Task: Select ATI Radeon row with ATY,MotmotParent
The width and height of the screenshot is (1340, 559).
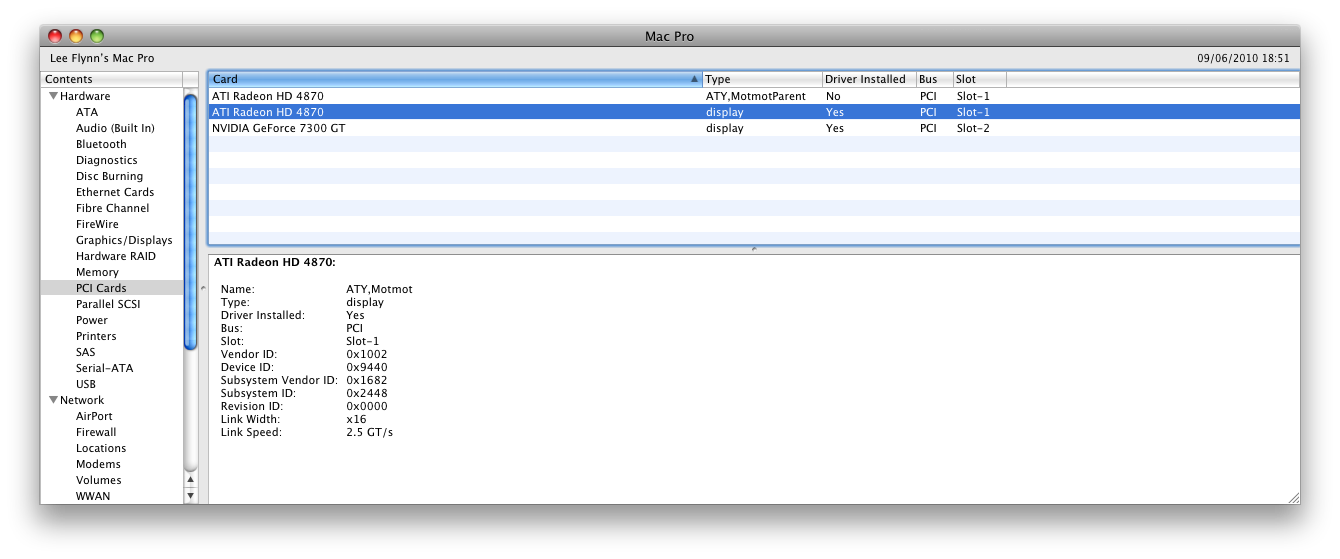Action: click(754, 96)
